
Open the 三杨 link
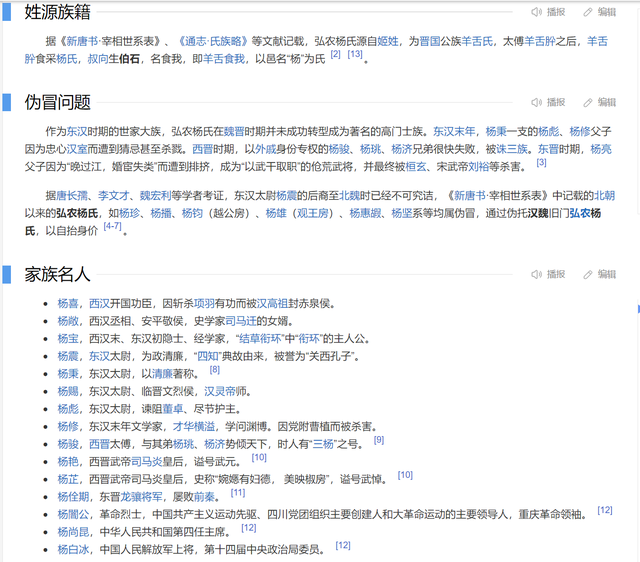click(x=323, y=444)
